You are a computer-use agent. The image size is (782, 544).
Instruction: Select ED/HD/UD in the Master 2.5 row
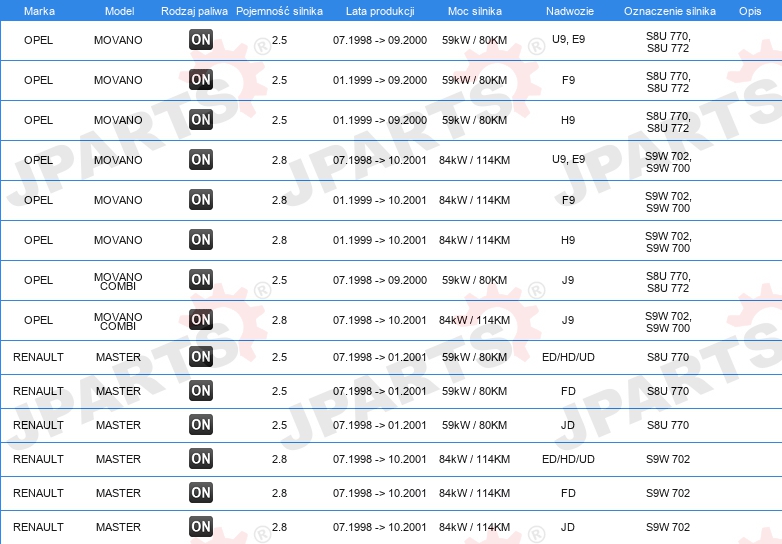569,357
